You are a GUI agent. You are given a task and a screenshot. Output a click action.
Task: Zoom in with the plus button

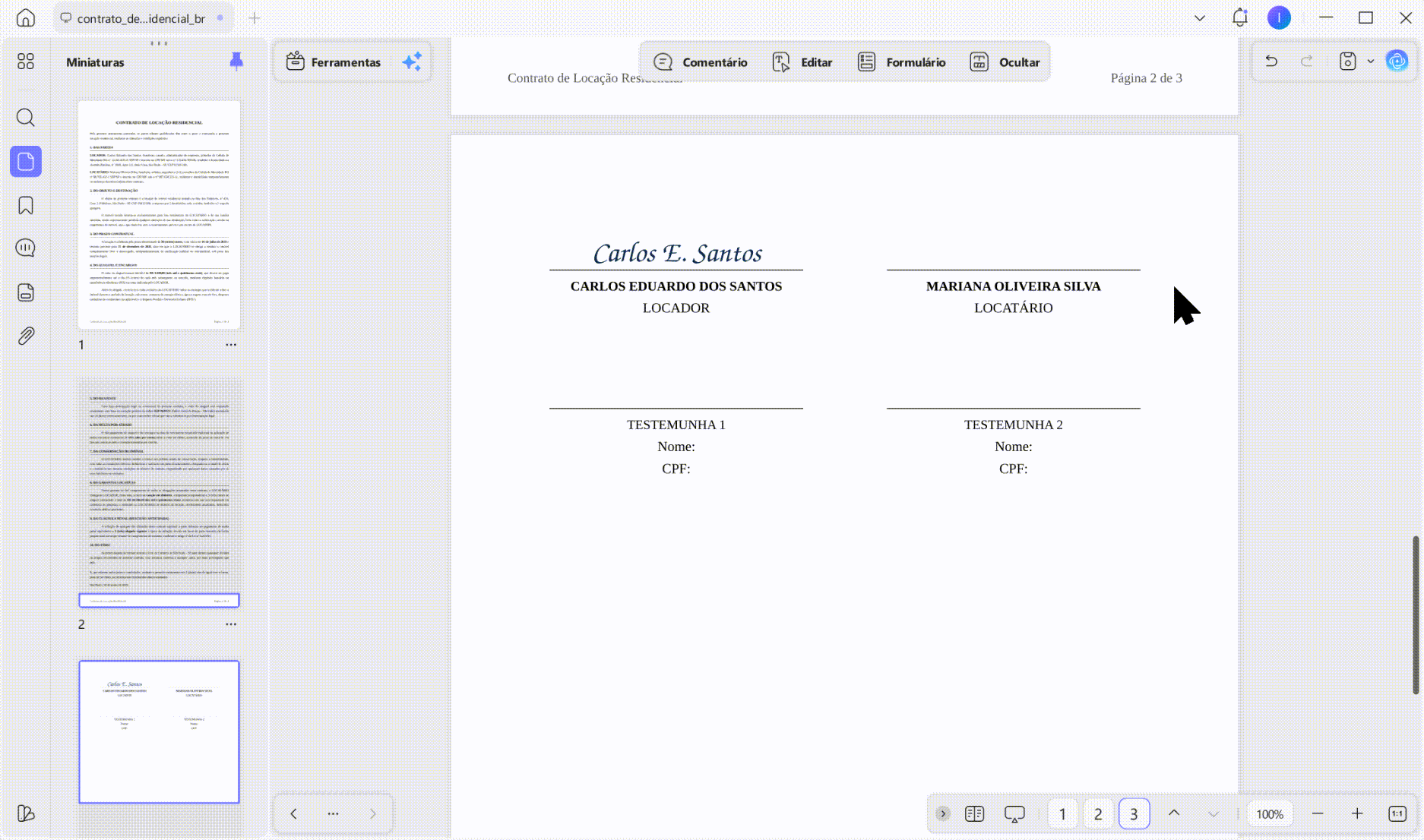pyautogui.click(x=1357, y=813)
